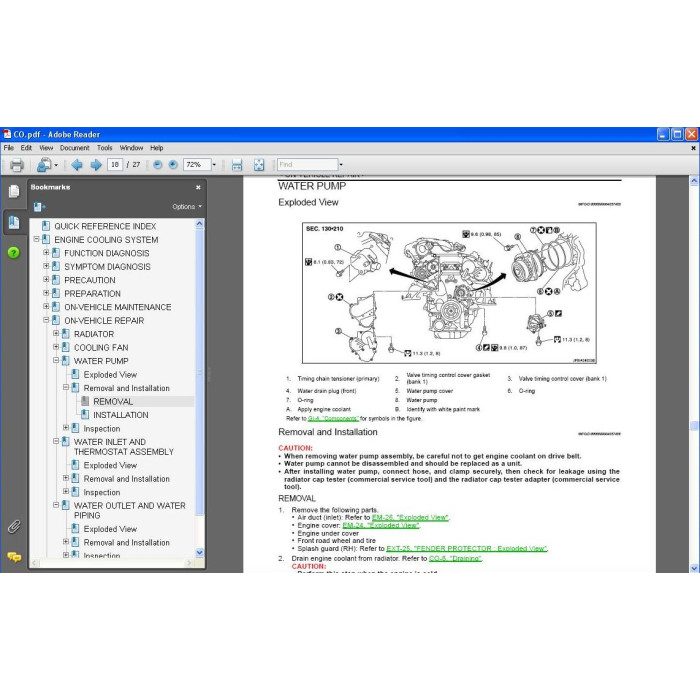Select WATER INLET AND THERMOSTAT ASSEMBLY bookmark

click(124, 447)
